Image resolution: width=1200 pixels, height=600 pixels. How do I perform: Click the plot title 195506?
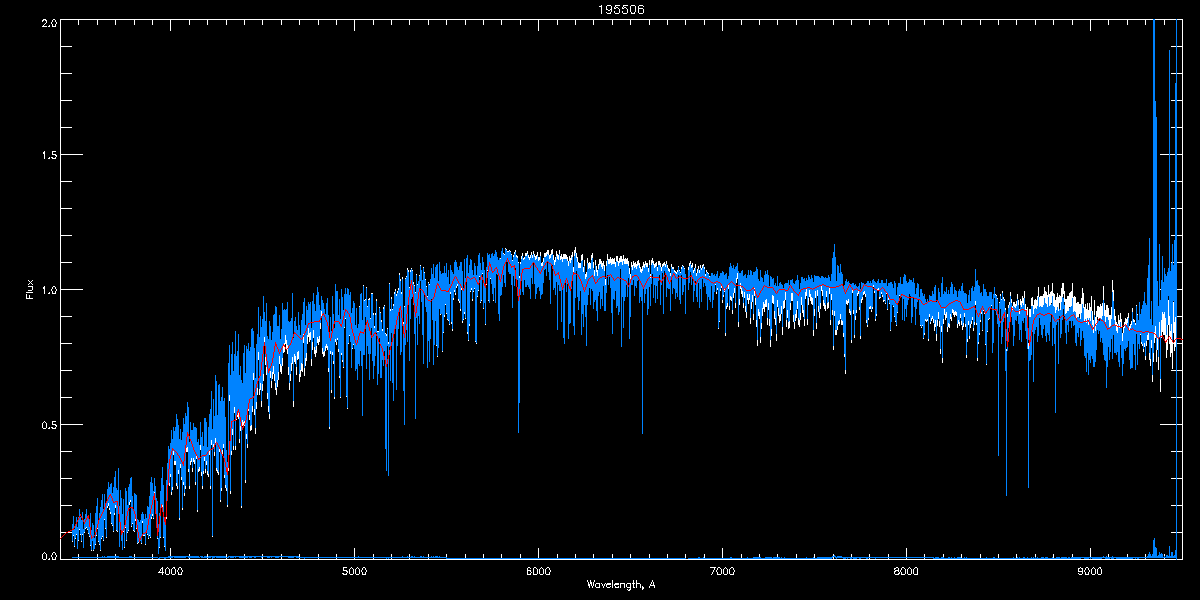coord(621,9)
